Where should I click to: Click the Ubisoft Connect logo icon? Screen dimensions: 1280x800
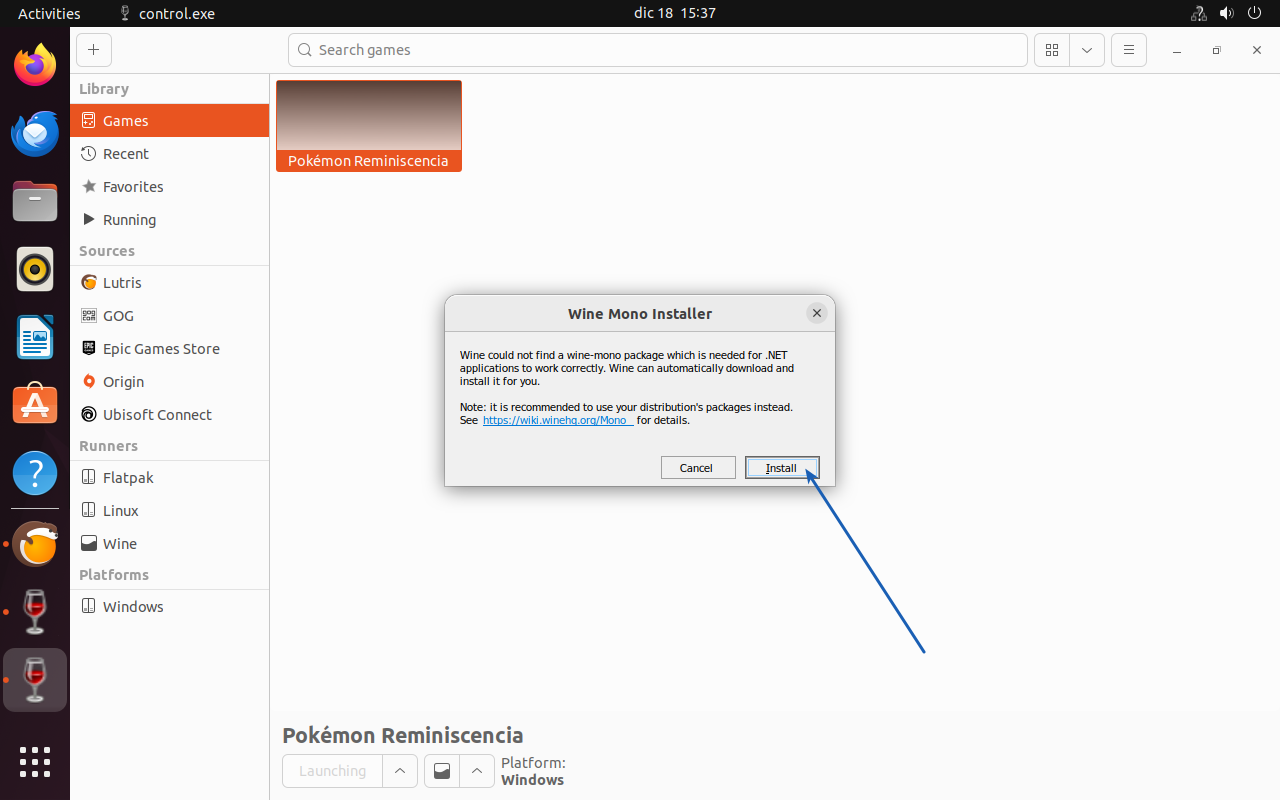point(88,414)
